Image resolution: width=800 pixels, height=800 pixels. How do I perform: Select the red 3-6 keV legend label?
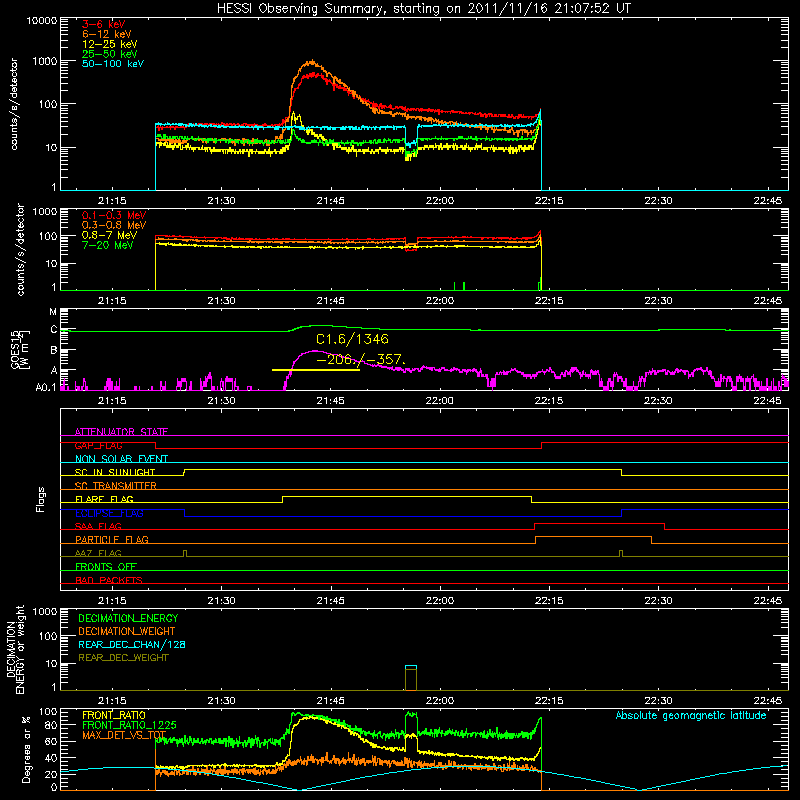(104, 24)
